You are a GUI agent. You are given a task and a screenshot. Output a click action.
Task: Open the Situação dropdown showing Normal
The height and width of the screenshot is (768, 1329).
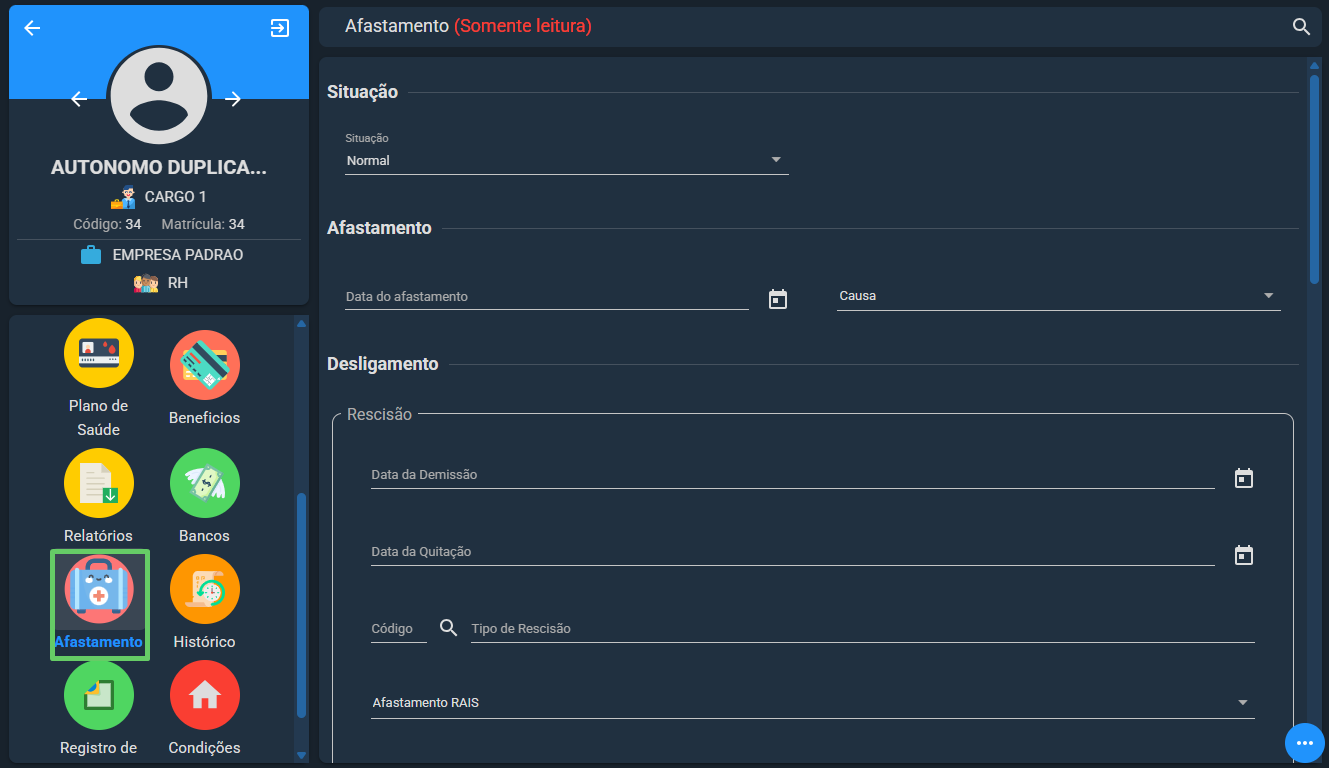point(567,160)
